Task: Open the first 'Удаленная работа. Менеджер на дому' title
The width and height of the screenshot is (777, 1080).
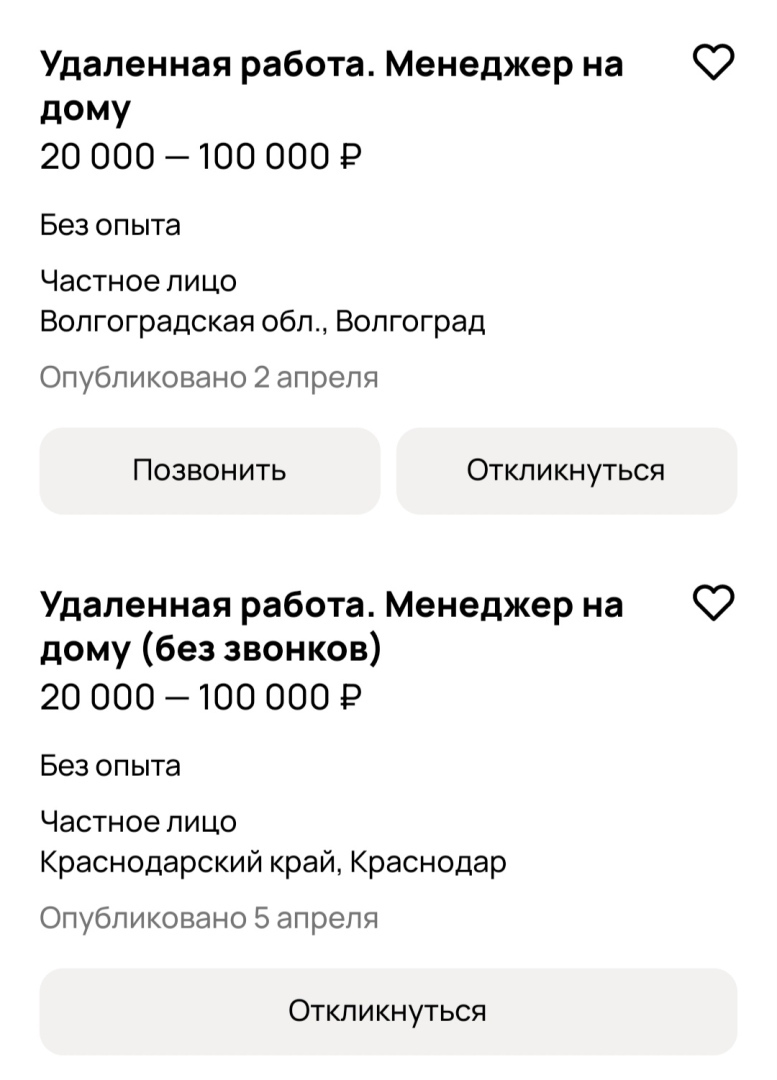Action: point(330,86)
